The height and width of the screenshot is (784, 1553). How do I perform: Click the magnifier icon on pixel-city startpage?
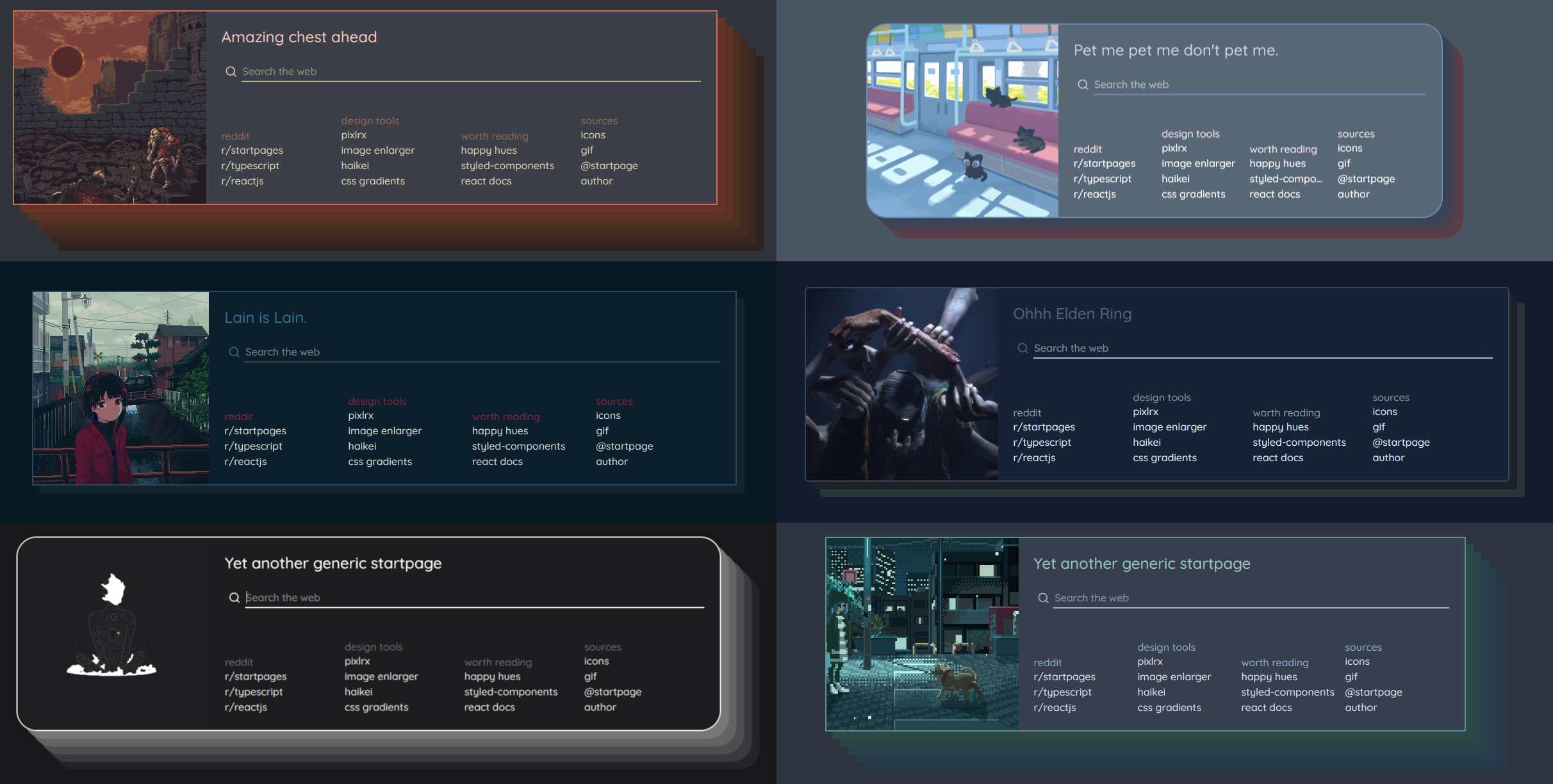(1044, 597)
